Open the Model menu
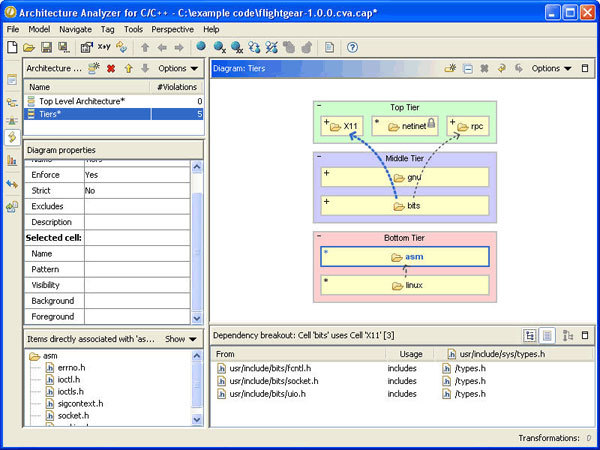Screen dimensions: 600x450 point(39,29)
